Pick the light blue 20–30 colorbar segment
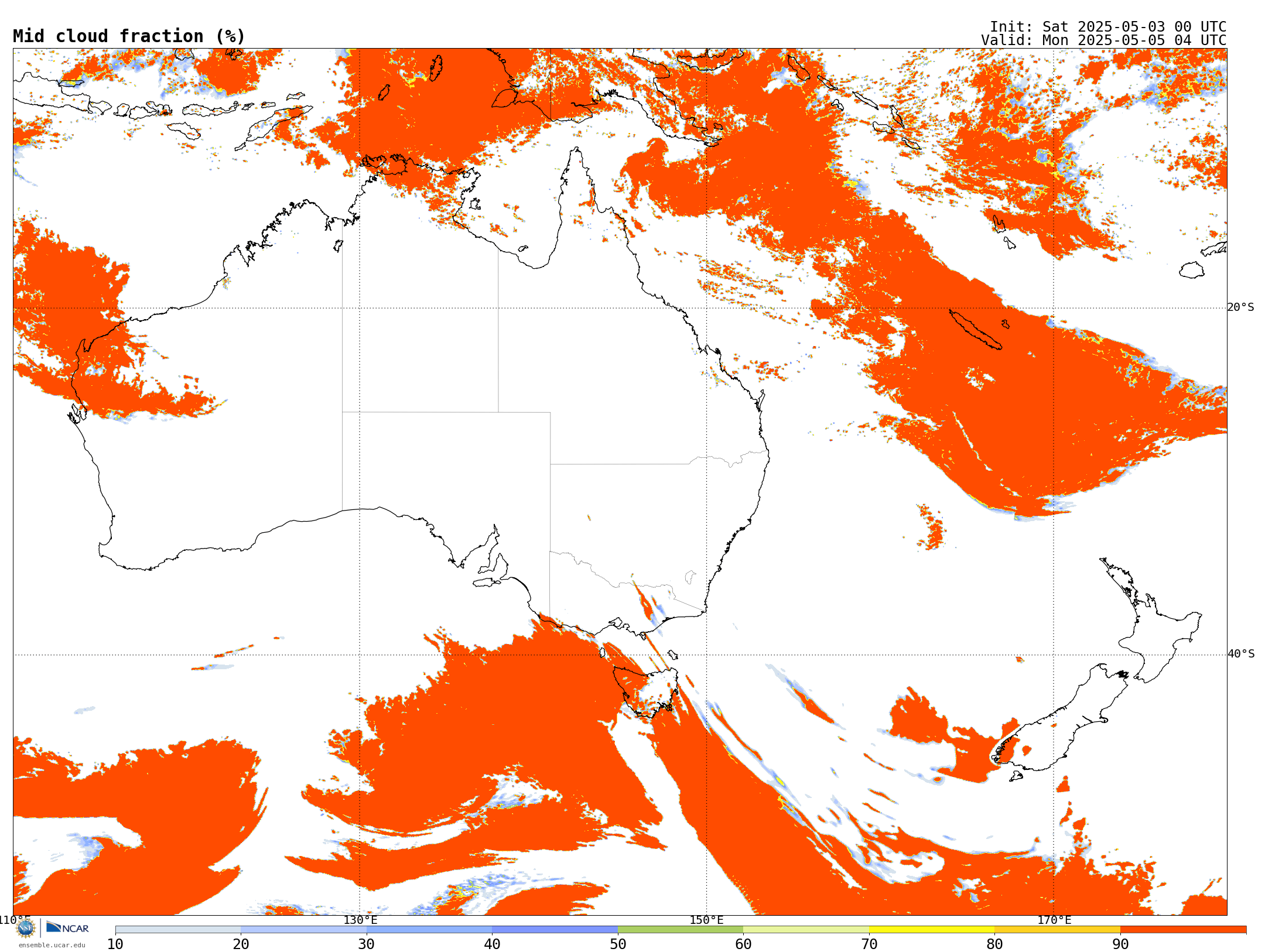The width and height of the screenshot is (1265, 952). pyautogui.click(x=303, y=930)
